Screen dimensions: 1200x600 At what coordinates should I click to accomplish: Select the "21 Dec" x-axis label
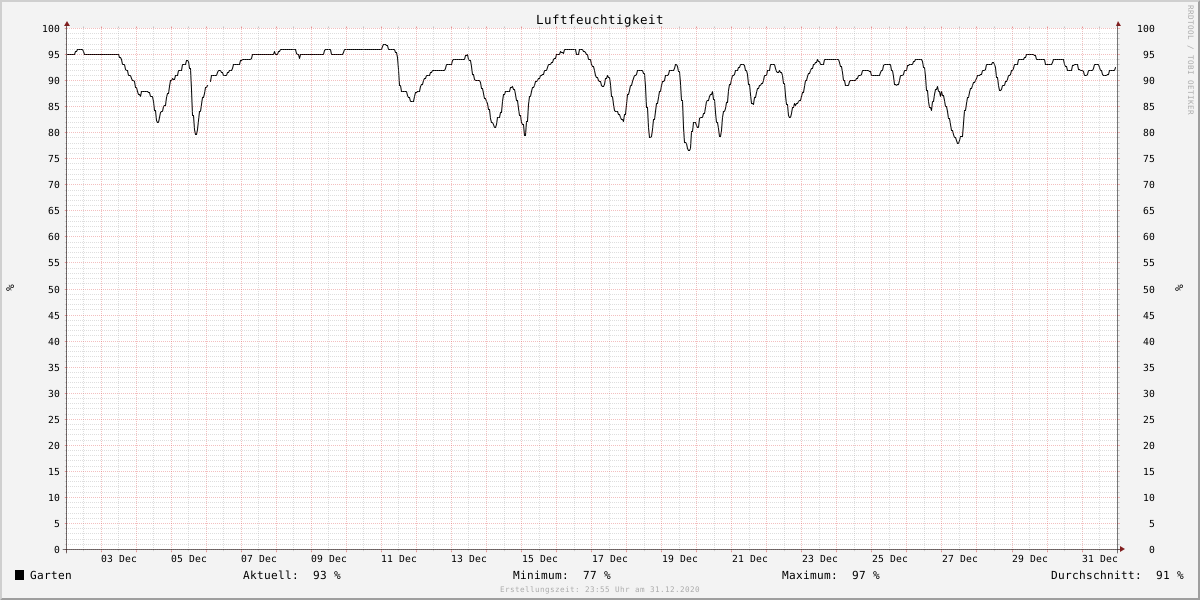[x=750, y=559]
